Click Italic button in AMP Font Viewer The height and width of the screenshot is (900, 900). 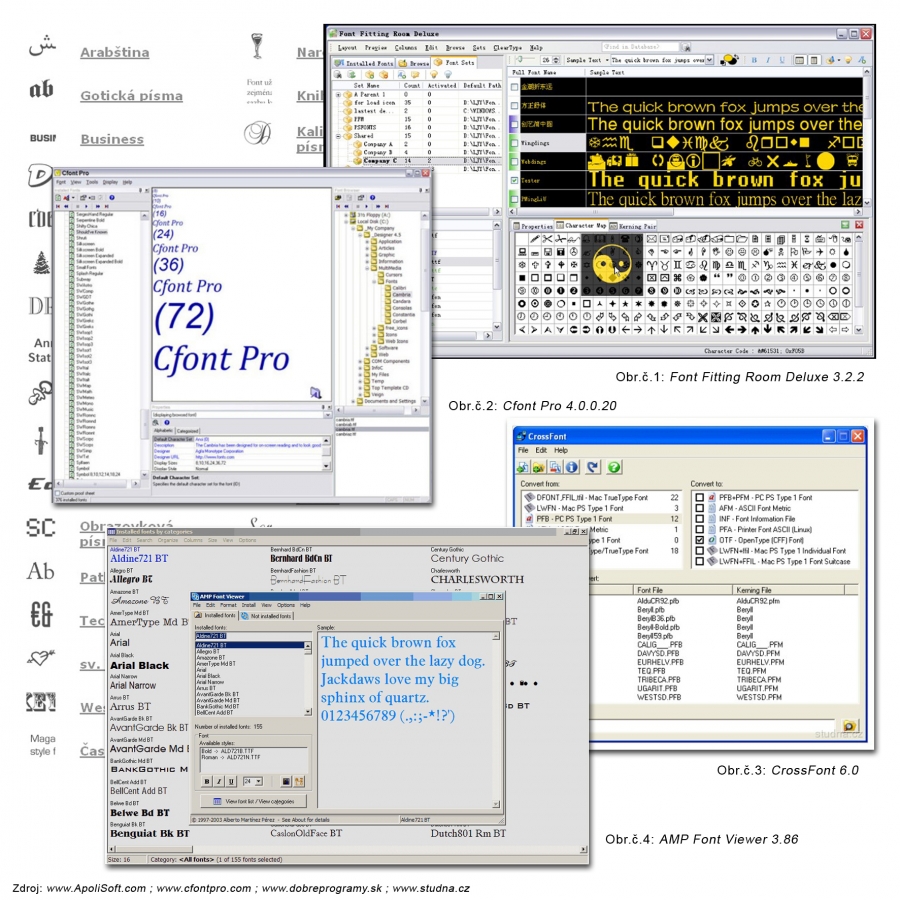pyautogui.click(x=219, y=781)
